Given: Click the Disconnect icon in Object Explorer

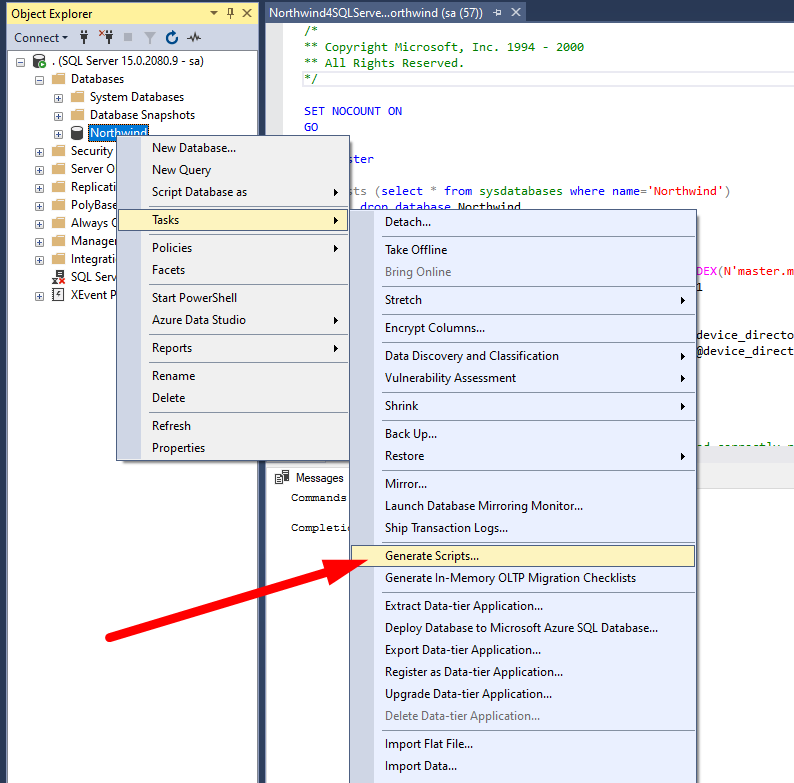Looking at the screenshot, I should 105,38.
